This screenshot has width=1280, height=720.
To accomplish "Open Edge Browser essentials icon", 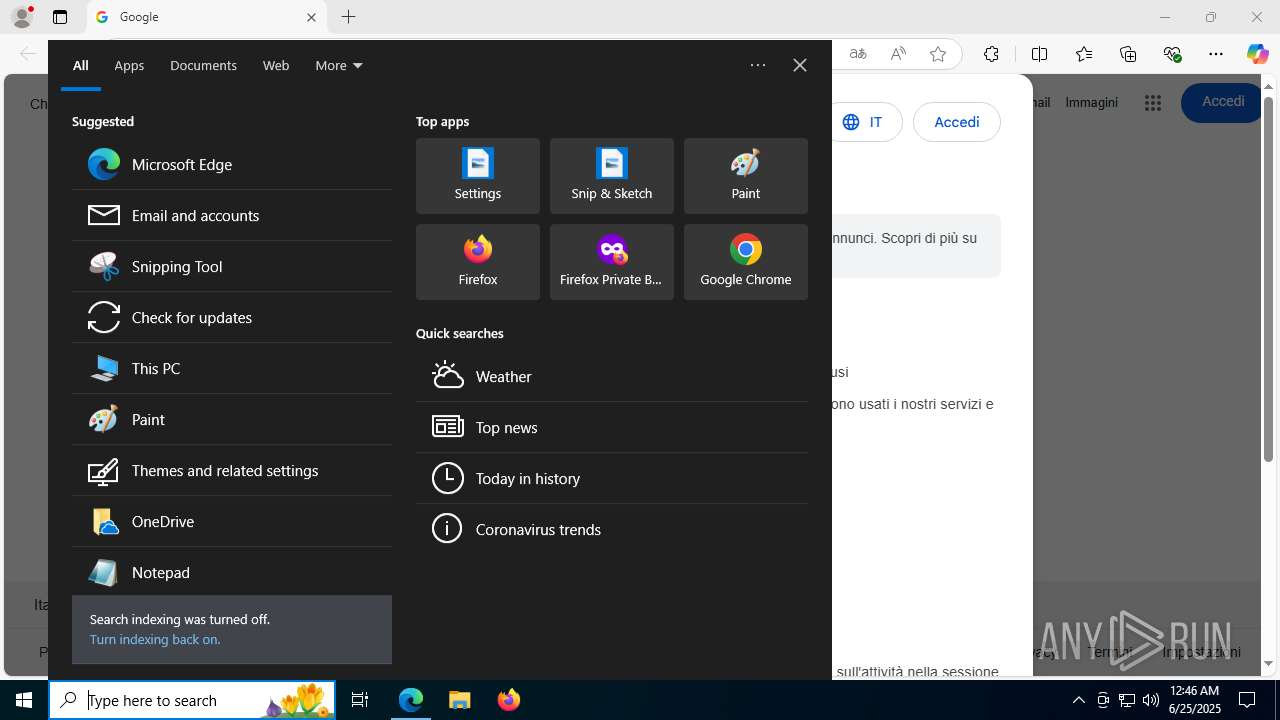I will coord(1173,54).
